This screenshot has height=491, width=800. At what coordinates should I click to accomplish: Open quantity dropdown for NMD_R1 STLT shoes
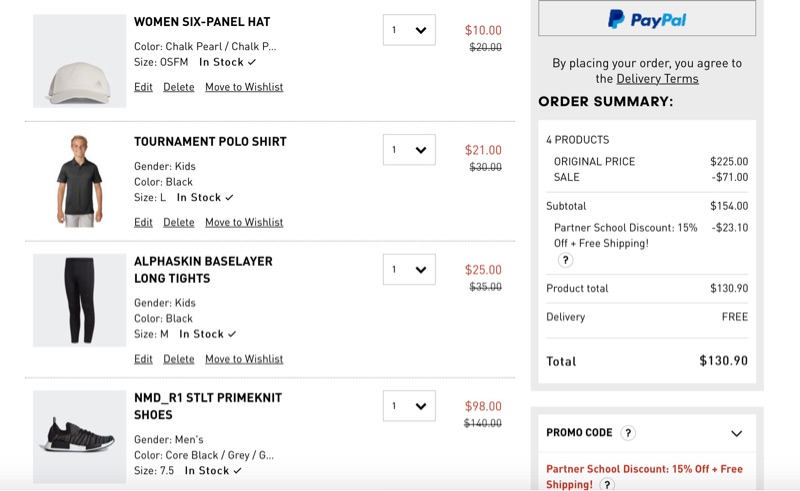click(x=409, y=406)
